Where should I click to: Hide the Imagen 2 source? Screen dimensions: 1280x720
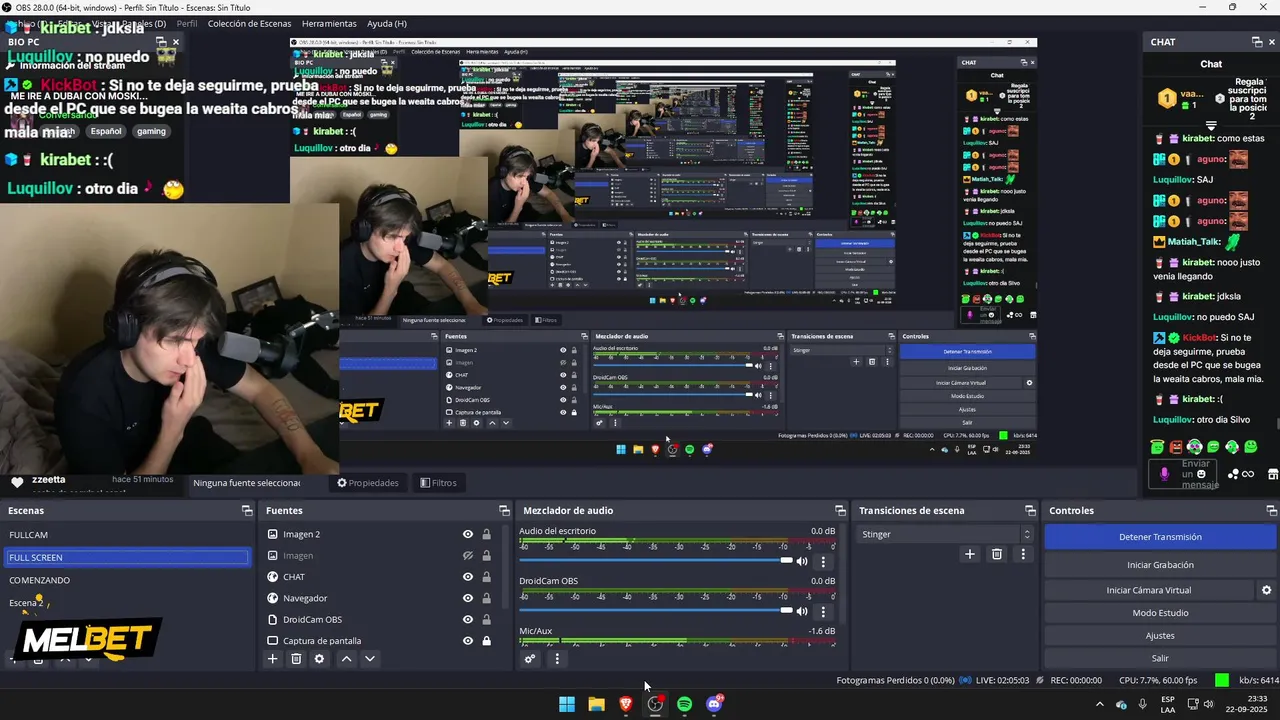467,534
